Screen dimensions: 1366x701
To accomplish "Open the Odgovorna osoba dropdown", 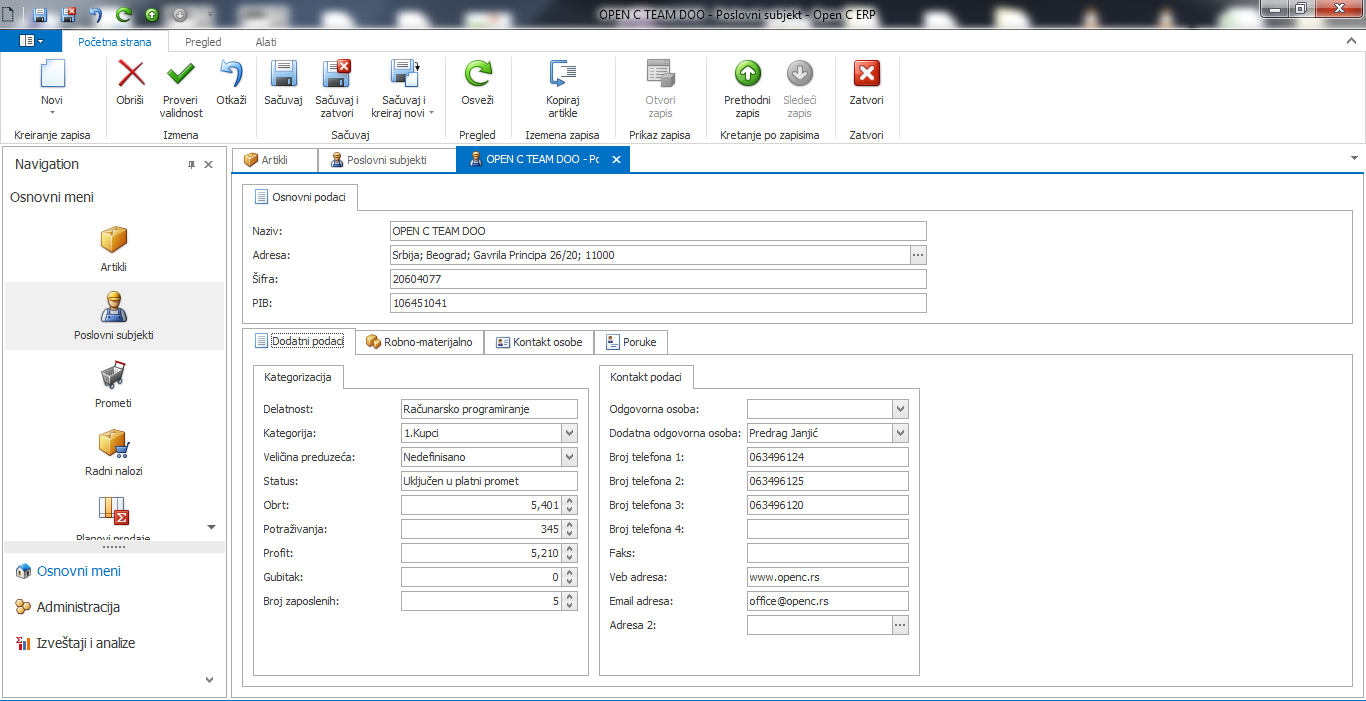I will coord(900,409).
